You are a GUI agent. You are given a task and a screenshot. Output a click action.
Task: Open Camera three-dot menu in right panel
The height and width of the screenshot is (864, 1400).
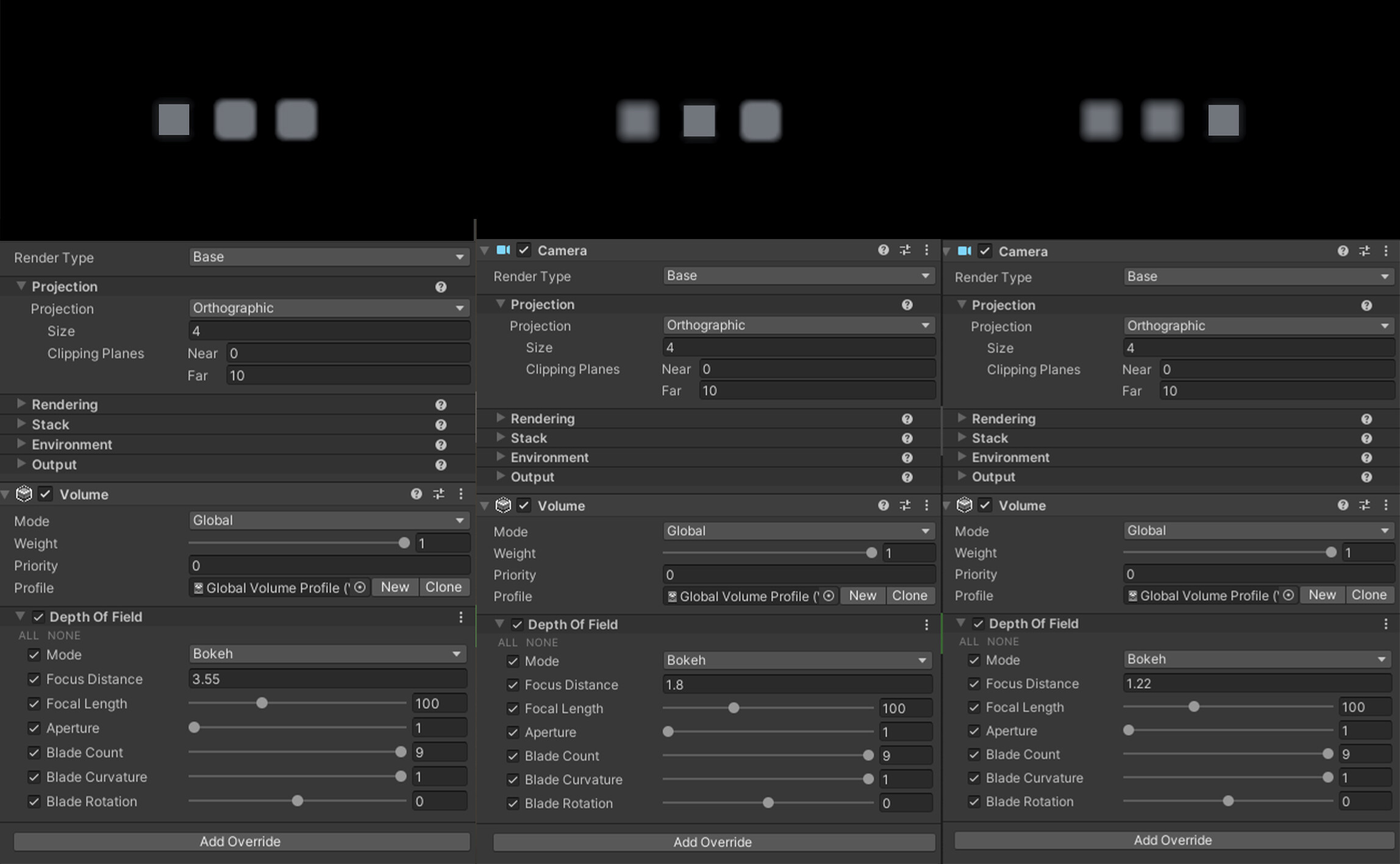coord(1386,251)
